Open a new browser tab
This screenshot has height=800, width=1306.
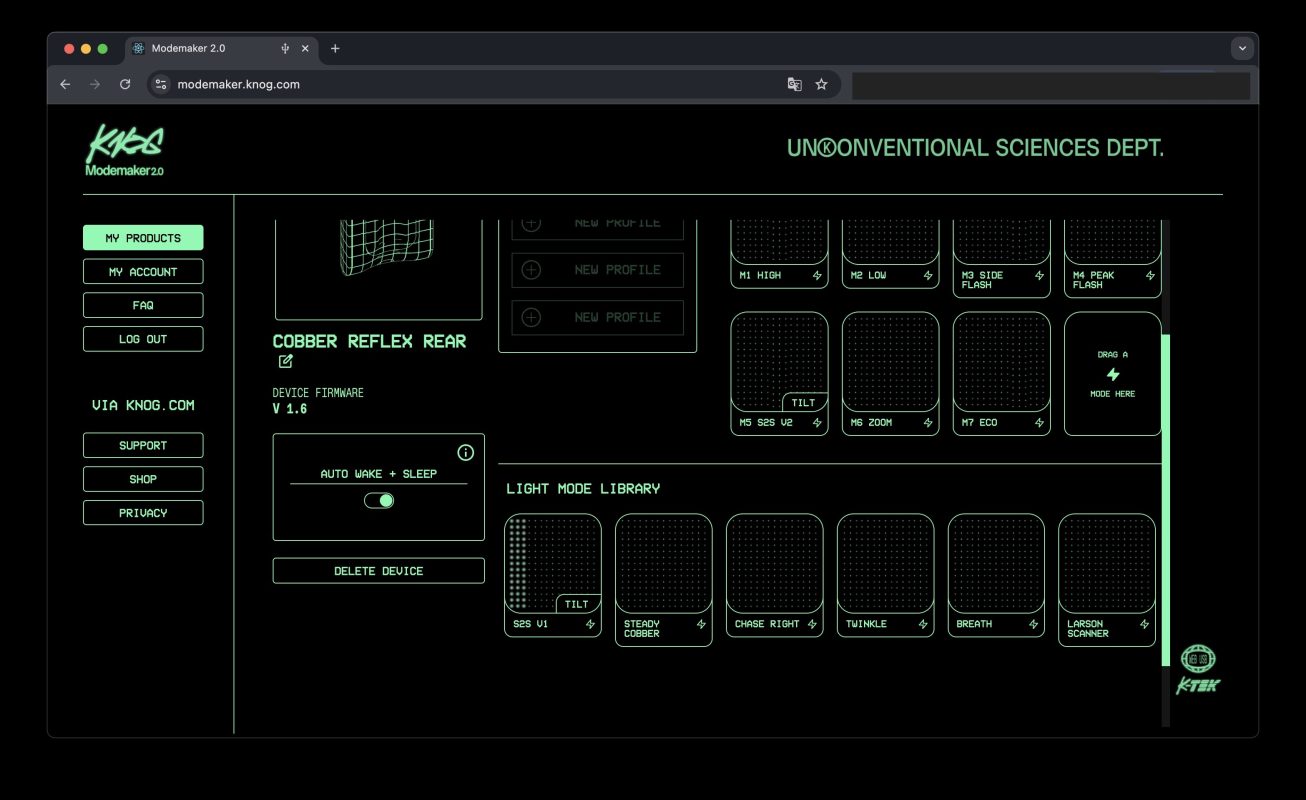335,48
